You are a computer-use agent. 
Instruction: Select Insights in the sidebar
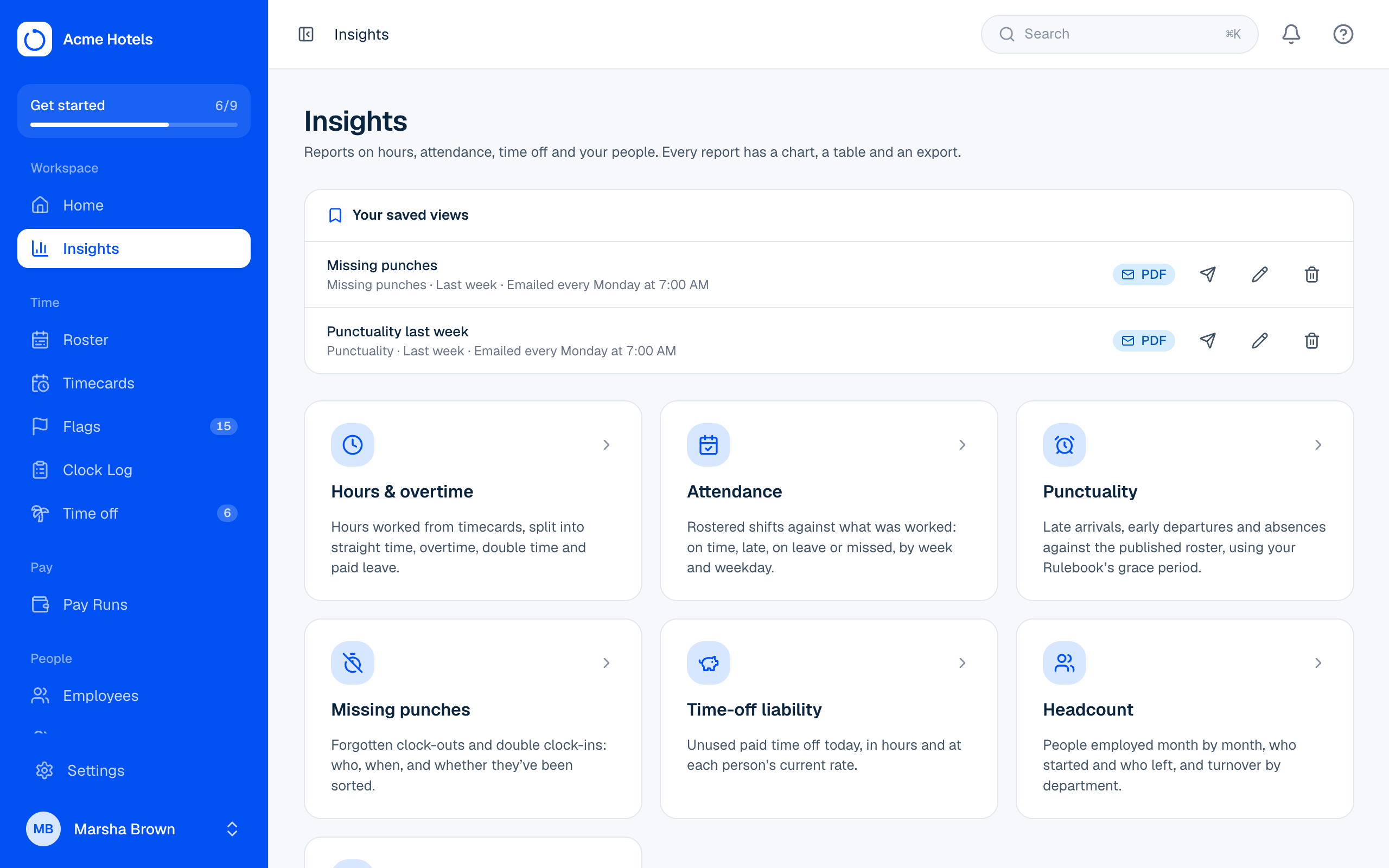133,248
